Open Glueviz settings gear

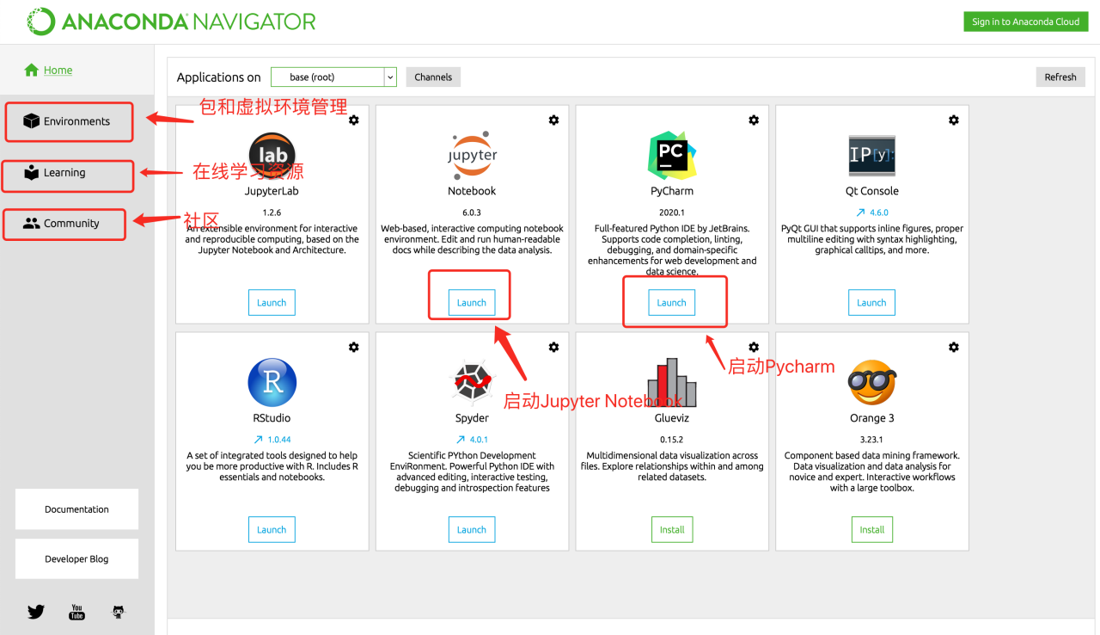click(x=753, y=347)
